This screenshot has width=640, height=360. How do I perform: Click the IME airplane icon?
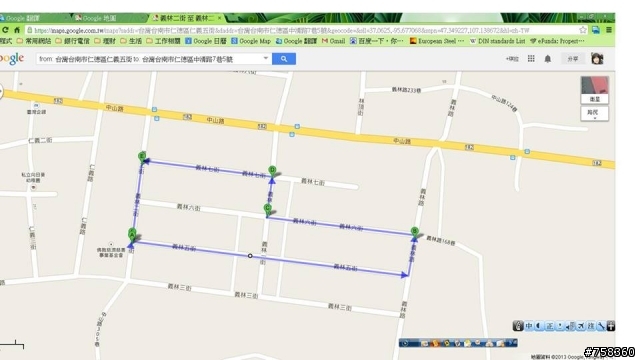tap(581, 326)
